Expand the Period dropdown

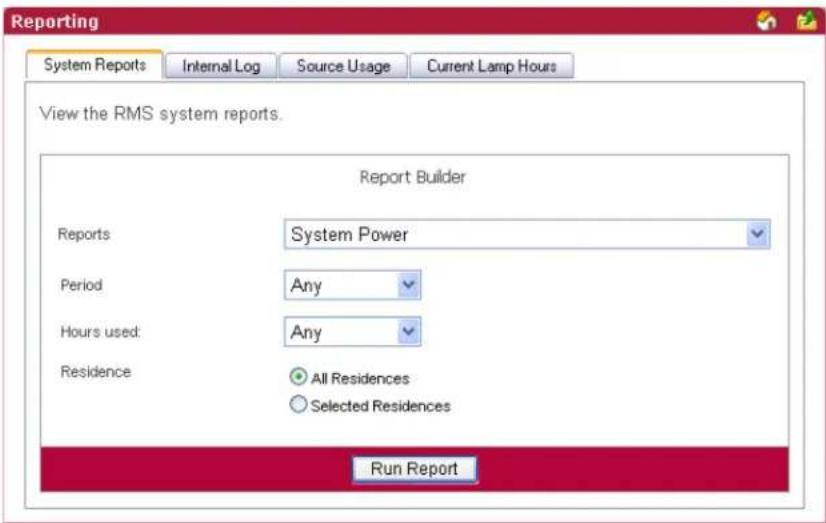tap(352, 285)
